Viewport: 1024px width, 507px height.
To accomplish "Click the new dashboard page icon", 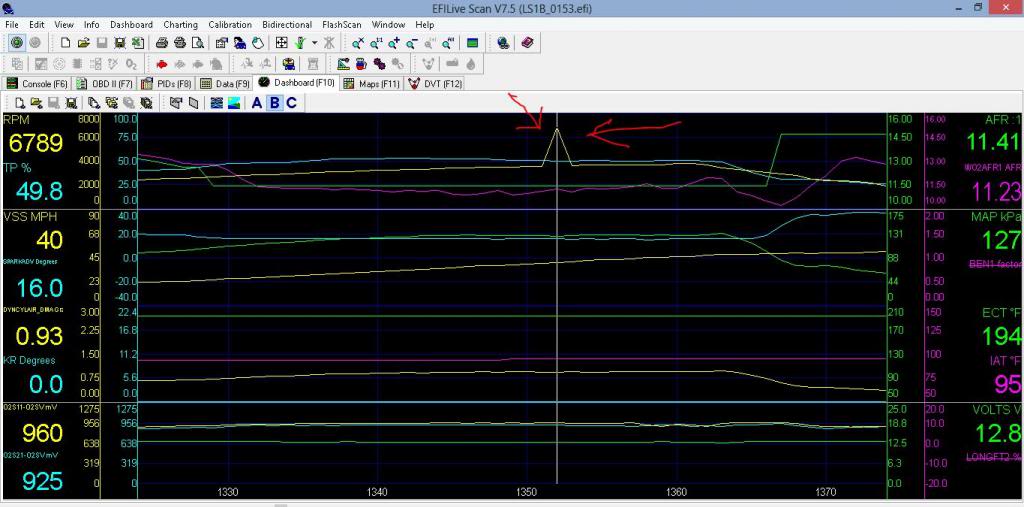I will (20, 103).
